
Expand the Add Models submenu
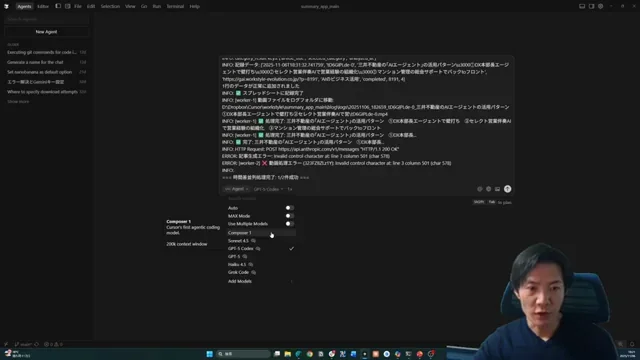261,281
